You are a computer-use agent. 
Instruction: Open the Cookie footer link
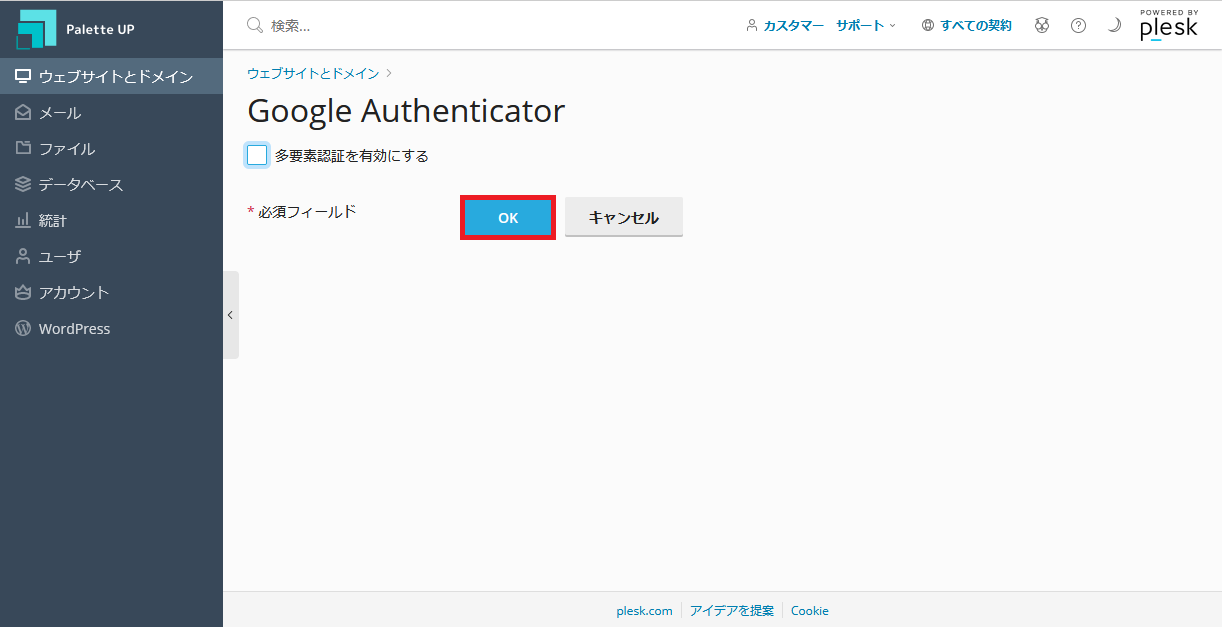(810, 610)
